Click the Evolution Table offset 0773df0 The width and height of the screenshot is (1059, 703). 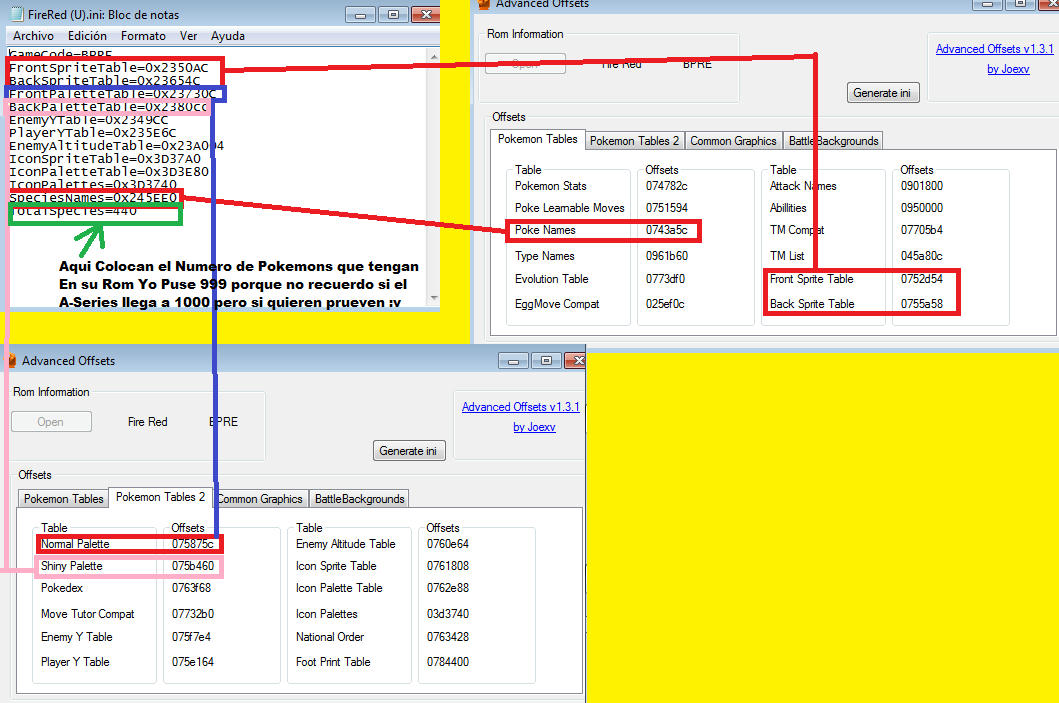tap(665, 279)
